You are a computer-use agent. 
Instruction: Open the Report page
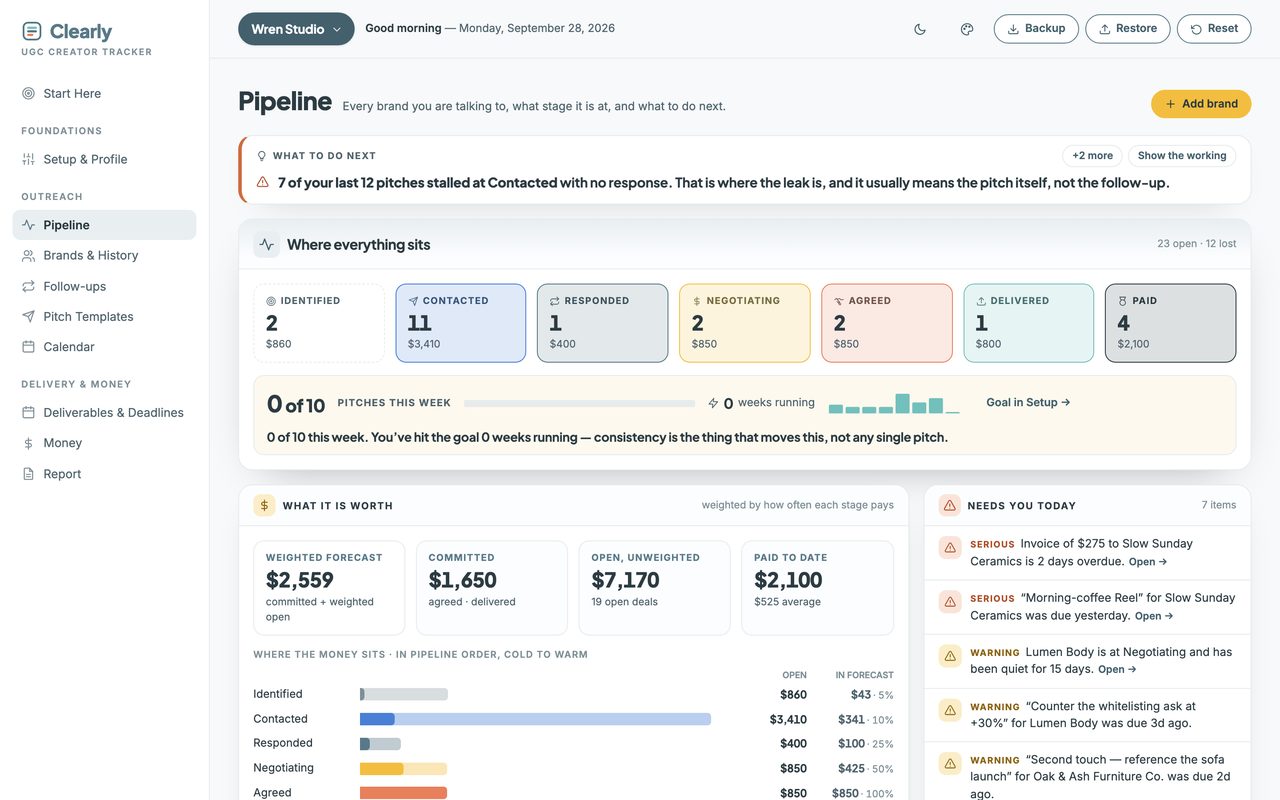pyautogui.click(x=104, y=474)
